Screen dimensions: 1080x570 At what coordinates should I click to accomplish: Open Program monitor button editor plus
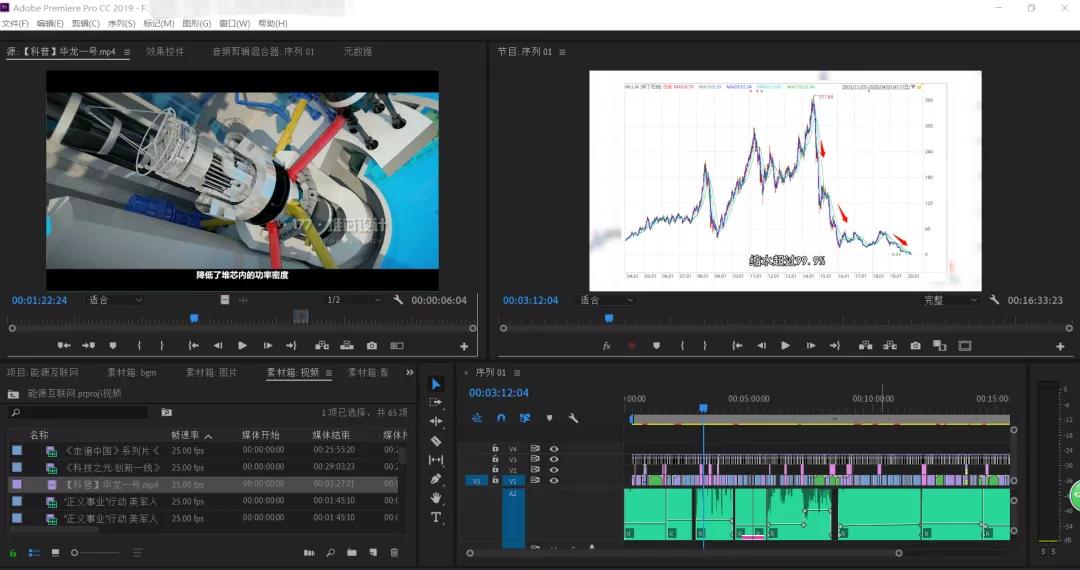(x=1060, y=346)
